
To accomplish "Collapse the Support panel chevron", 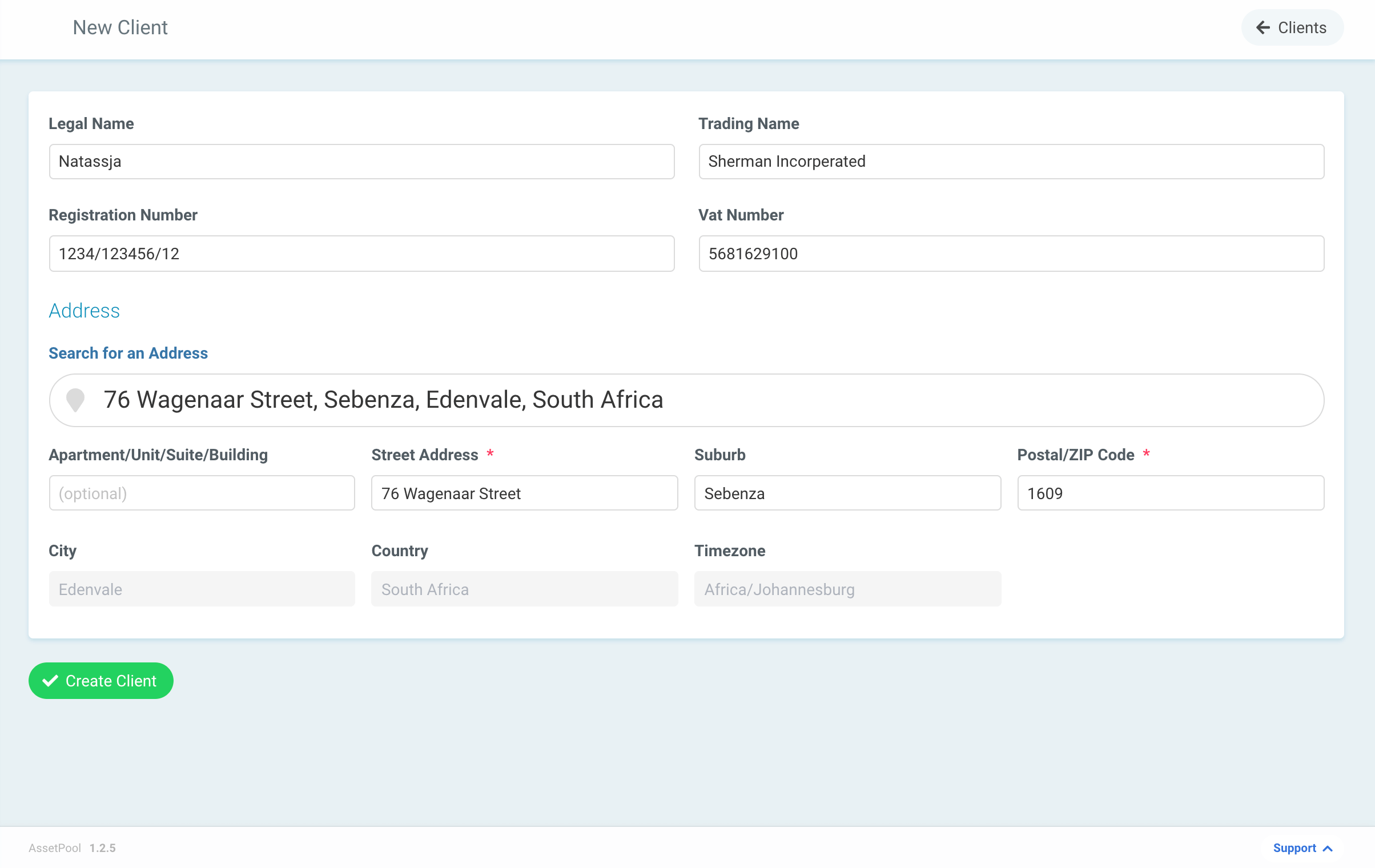I will click(1328, 848).
